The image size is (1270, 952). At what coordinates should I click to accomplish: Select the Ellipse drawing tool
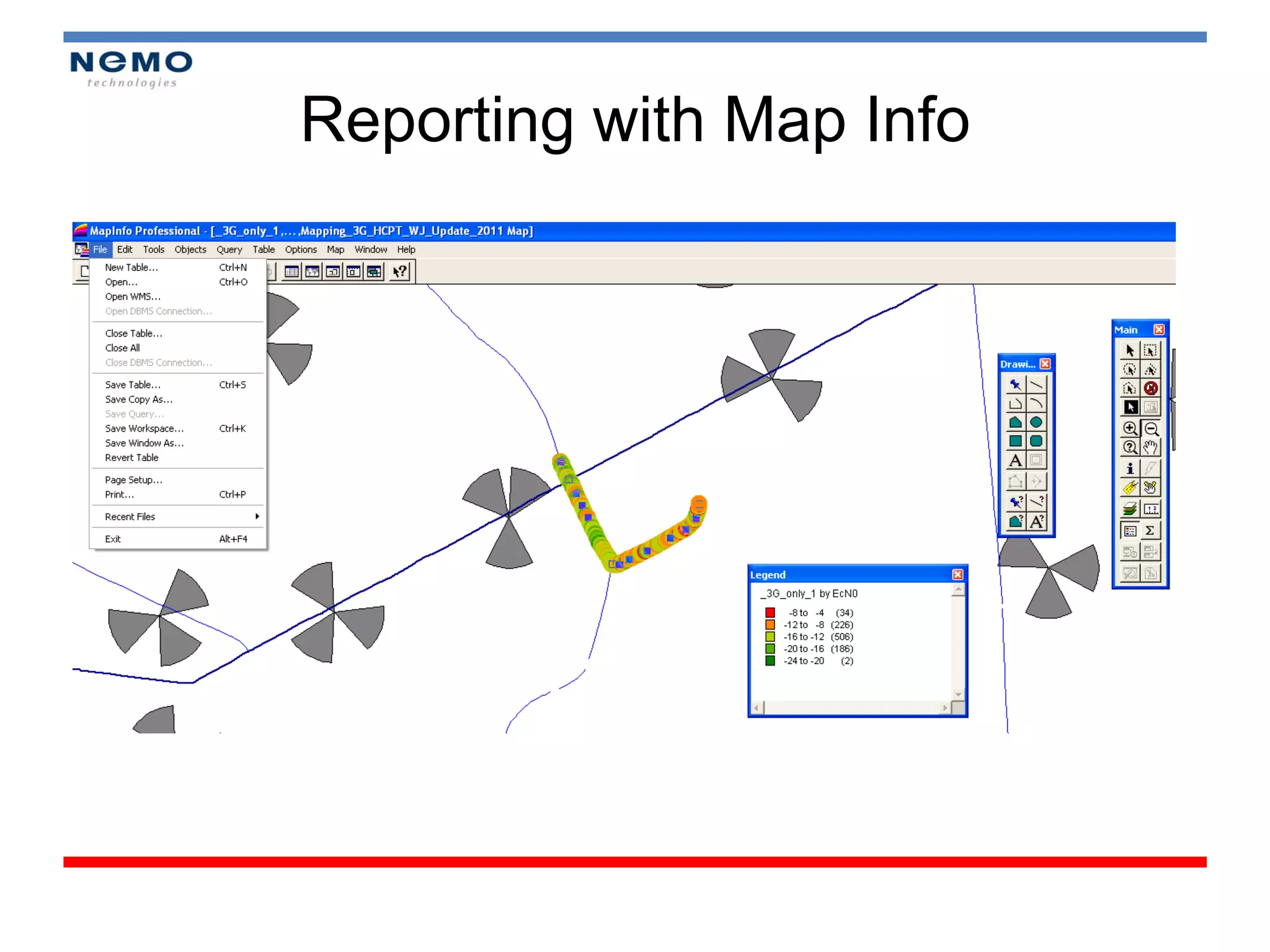(1036, 422)
